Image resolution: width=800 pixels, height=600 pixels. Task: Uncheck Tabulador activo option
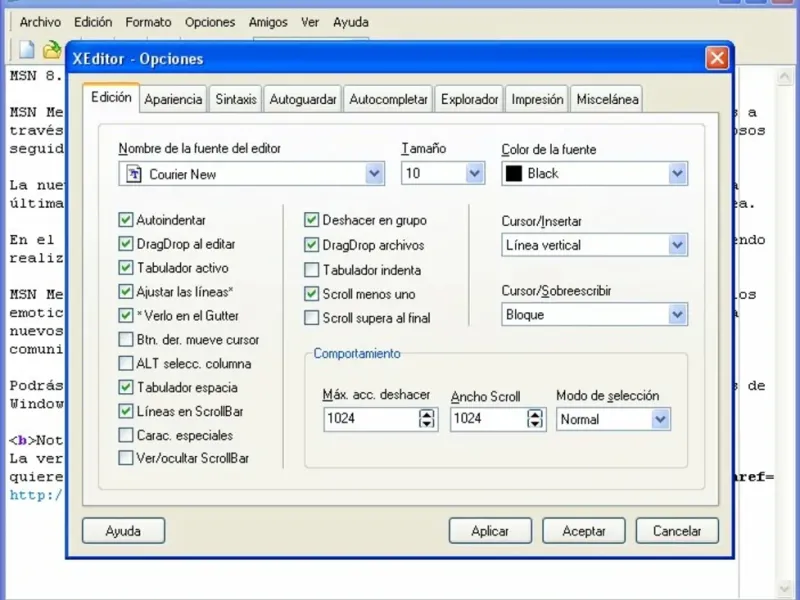pos(126,268)
